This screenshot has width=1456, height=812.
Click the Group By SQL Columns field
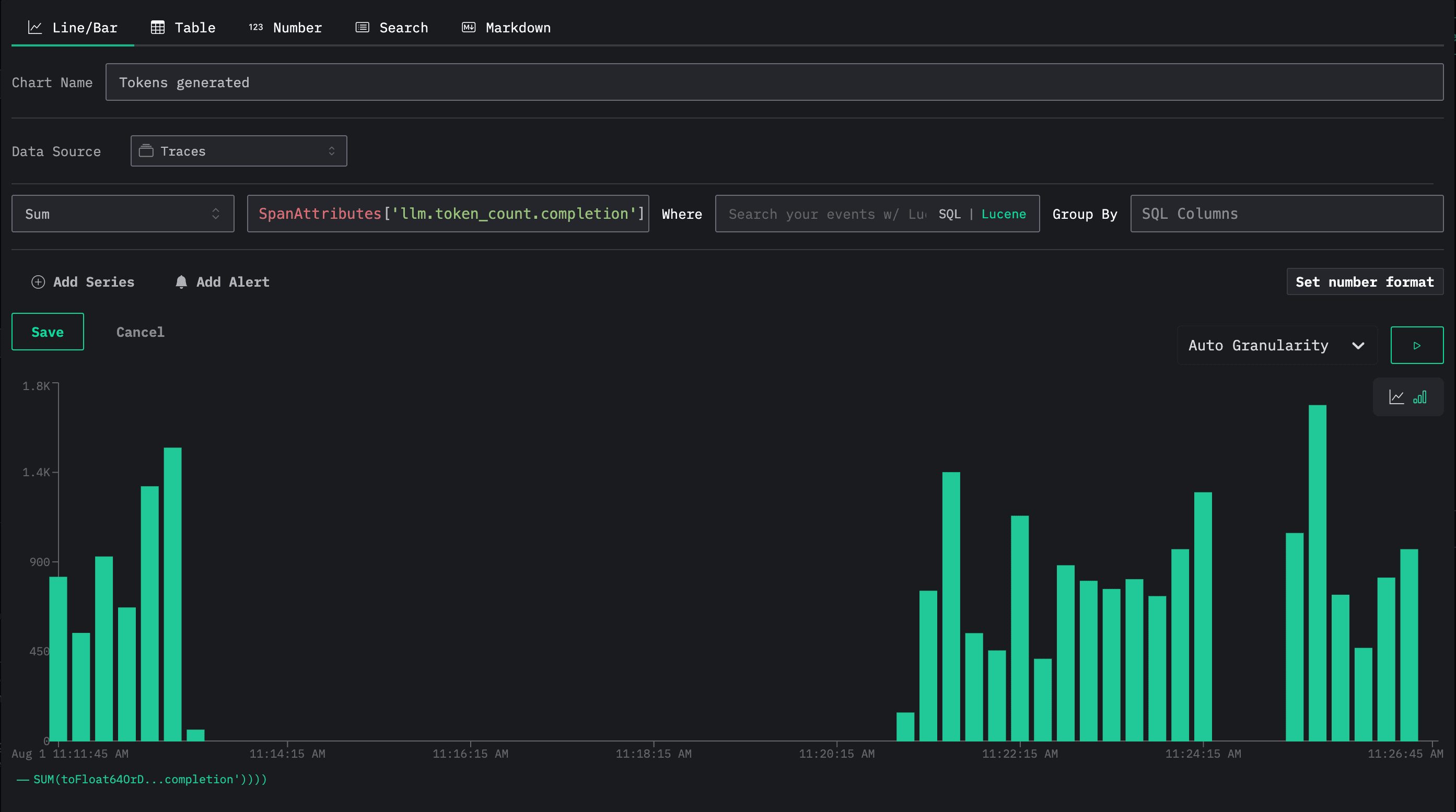coord(1286,214)
